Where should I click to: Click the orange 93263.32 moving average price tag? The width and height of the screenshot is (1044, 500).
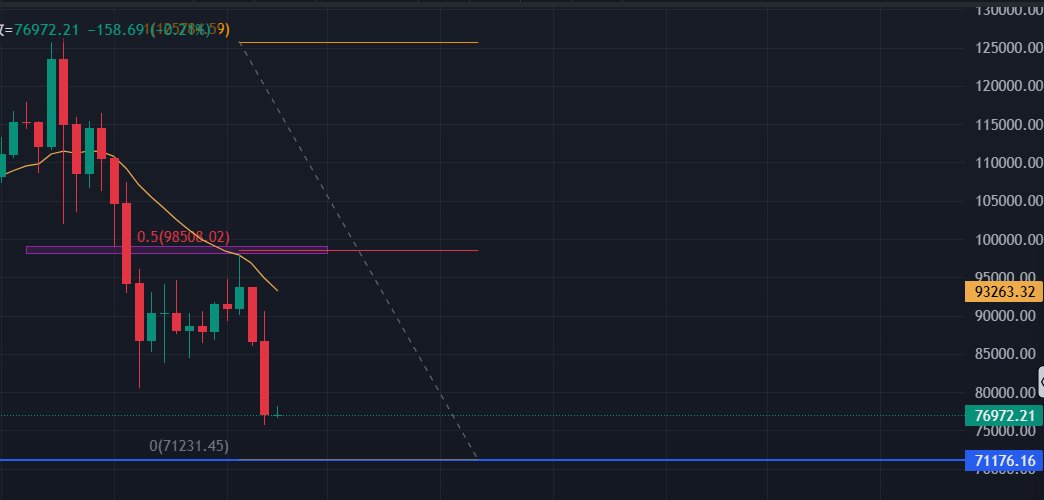pos(1003,292)
